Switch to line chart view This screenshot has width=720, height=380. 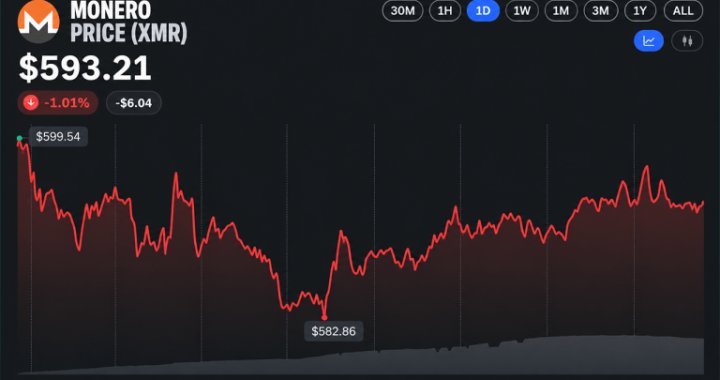click(649, 41)
